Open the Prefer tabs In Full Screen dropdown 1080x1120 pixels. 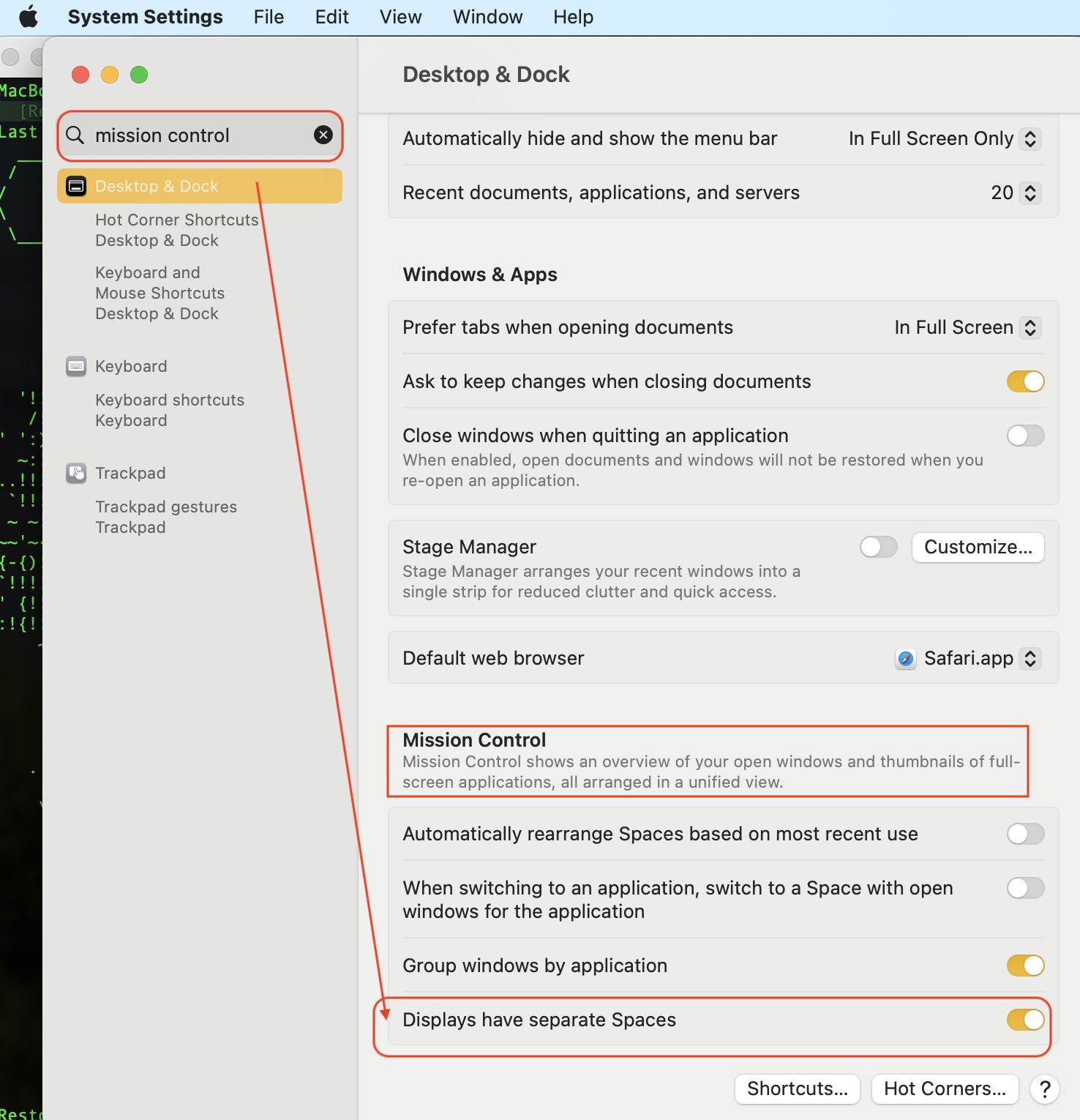click(967, 328)
